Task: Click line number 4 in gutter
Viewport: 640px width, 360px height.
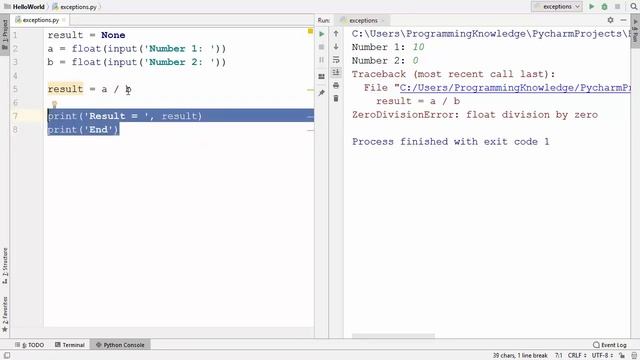Action: click(15, 76)
